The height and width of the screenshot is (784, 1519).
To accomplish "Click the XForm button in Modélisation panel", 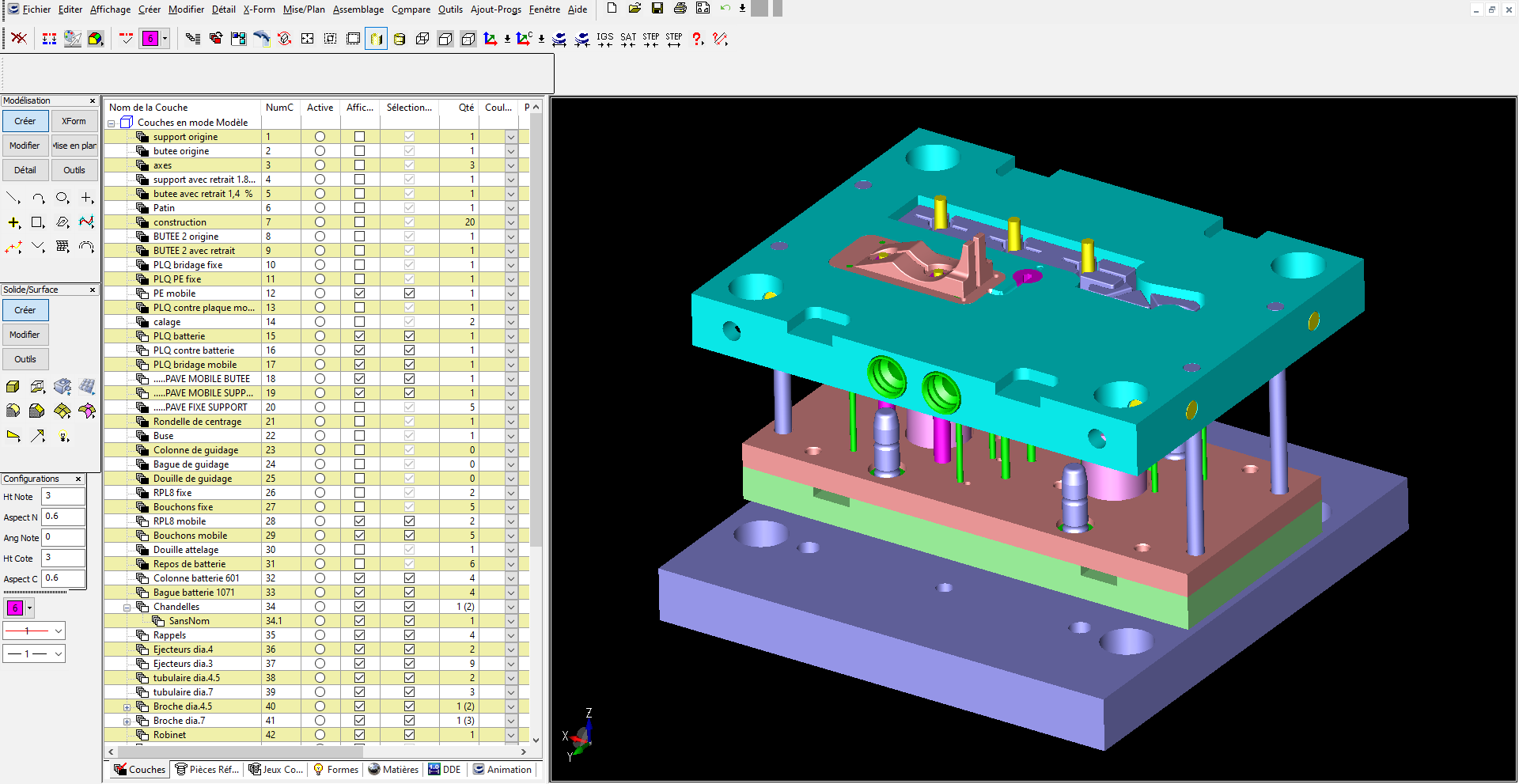I will click(x=74, y=121).
